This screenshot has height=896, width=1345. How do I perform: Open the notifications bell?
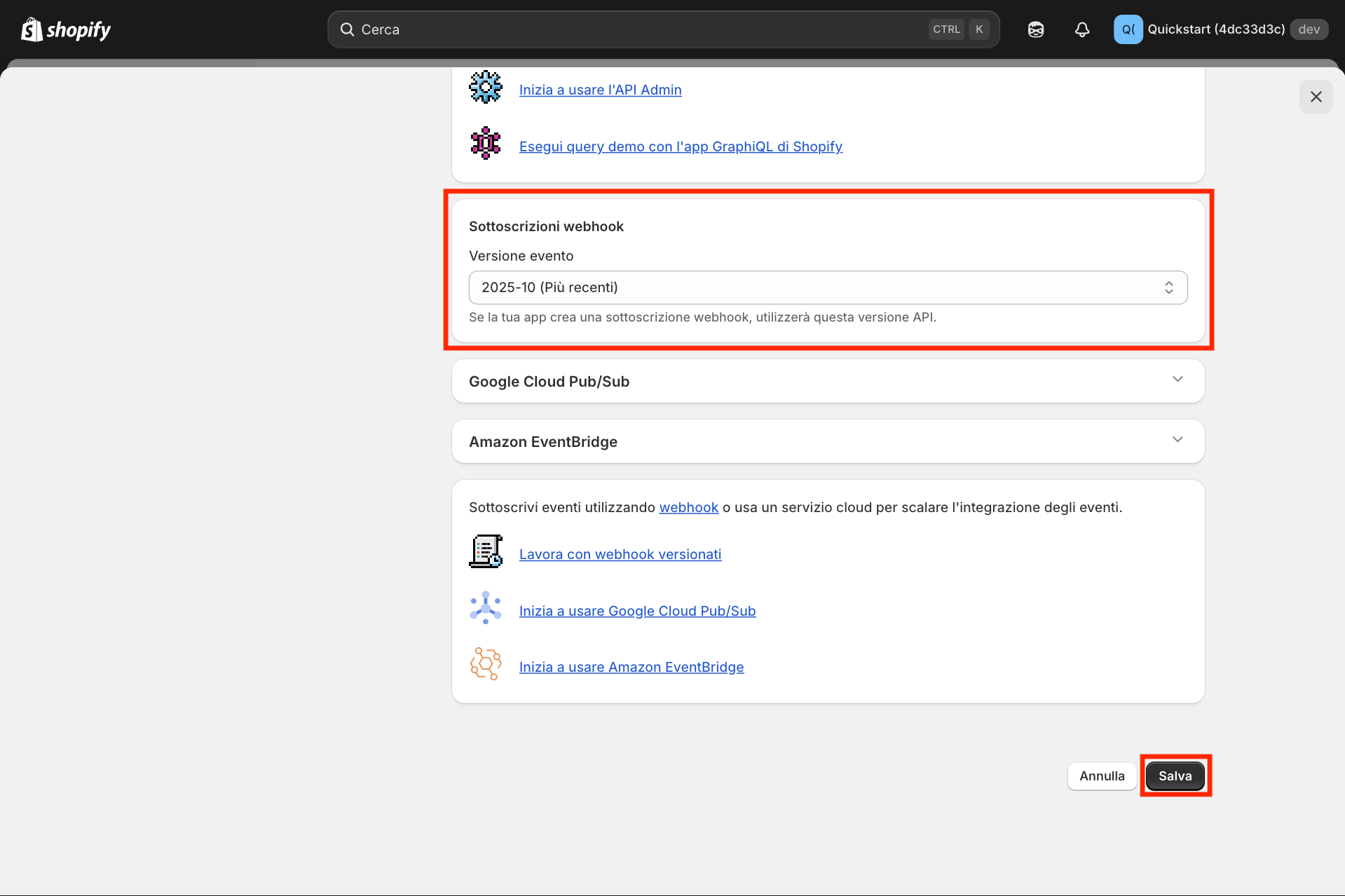(x=1081, y=29)
